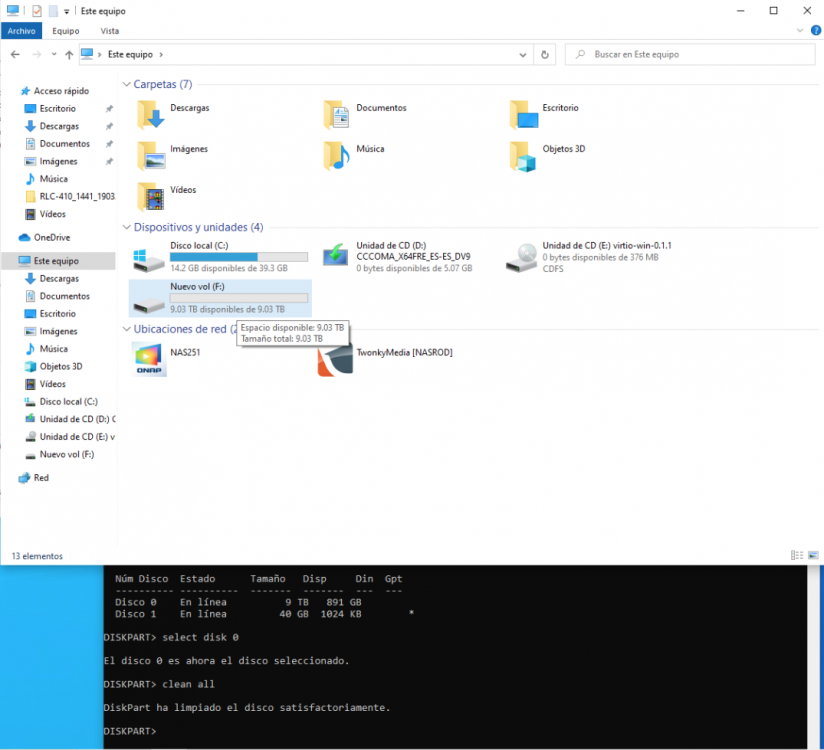The height and width of the screenshot is (750, 824).
Task: Open pinned Documentos under Acceso rápido
Action: (x=65, y=144)
